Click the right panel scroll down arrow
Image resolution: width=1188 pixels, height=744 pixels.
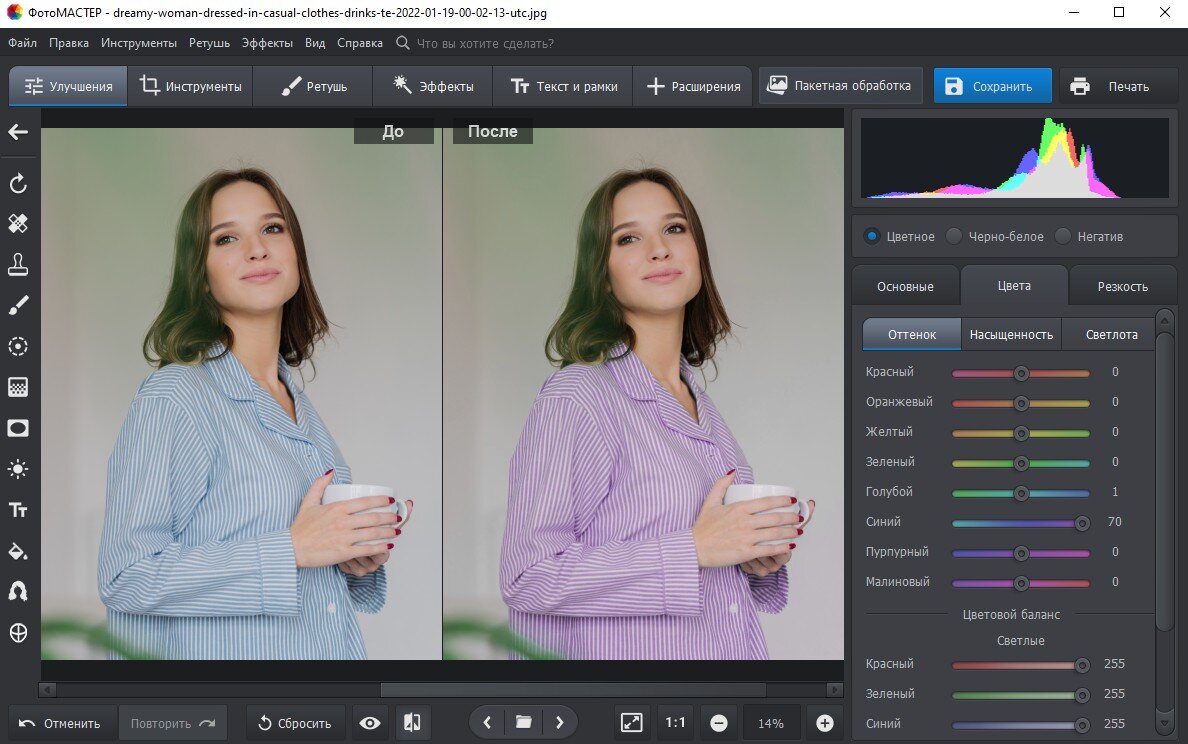tap(1165, 724)
